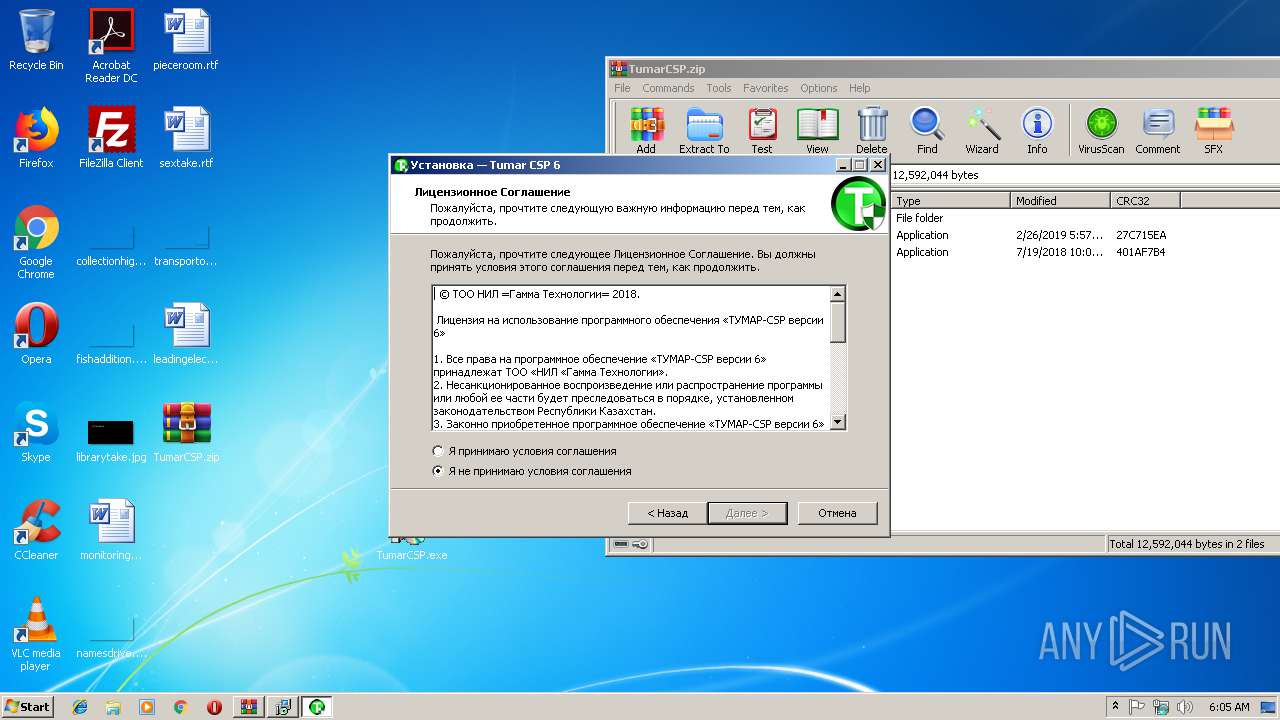Open Commands menu in WinRAR

coord(668,88)
